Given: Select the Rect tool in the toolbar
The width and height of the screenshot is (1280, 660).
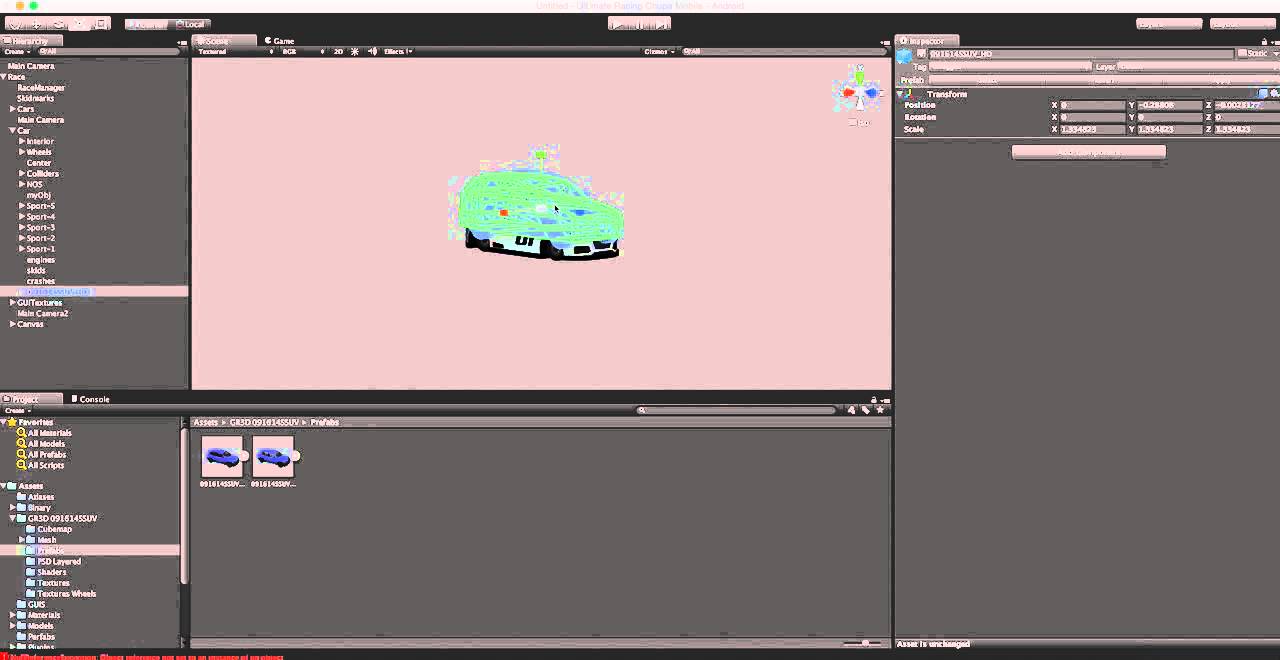Looking at the screenshot, I should pyautogui.click(x=102, y=24).
